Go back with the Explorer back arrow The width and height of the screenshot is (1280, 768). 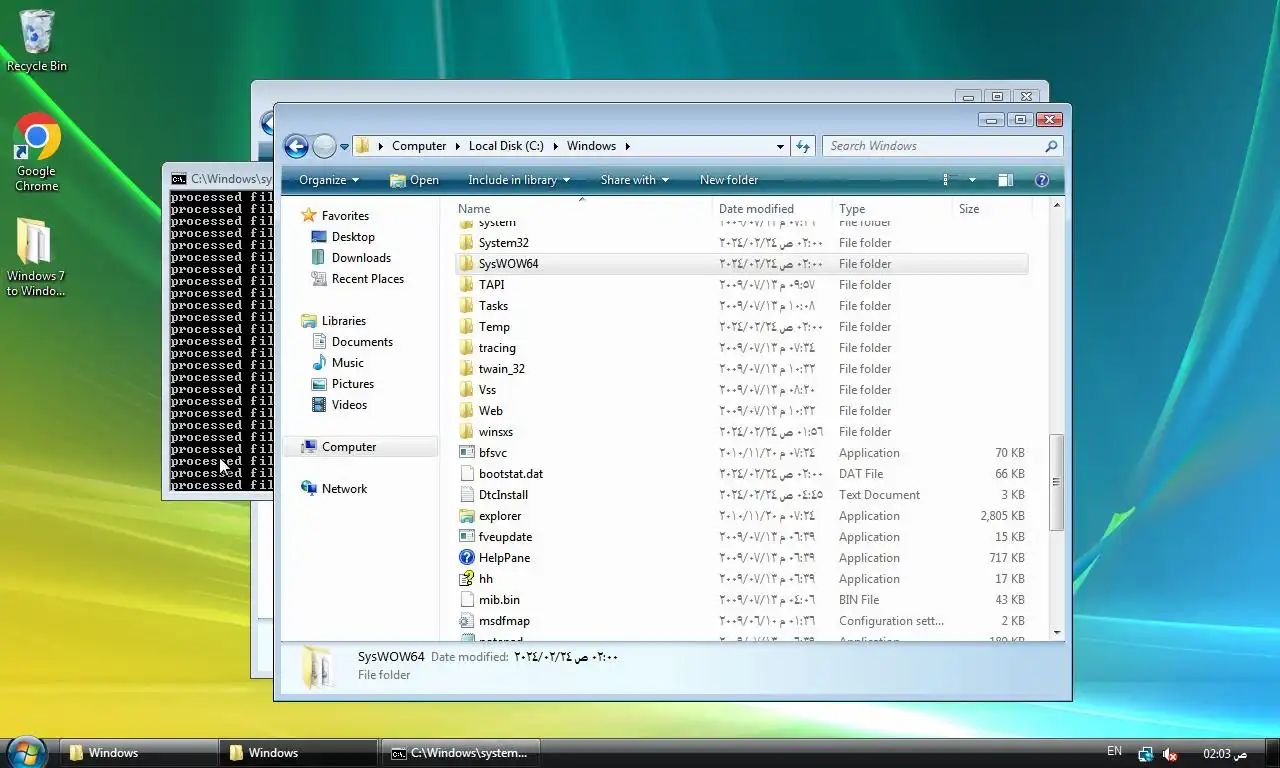pos(296,146)
